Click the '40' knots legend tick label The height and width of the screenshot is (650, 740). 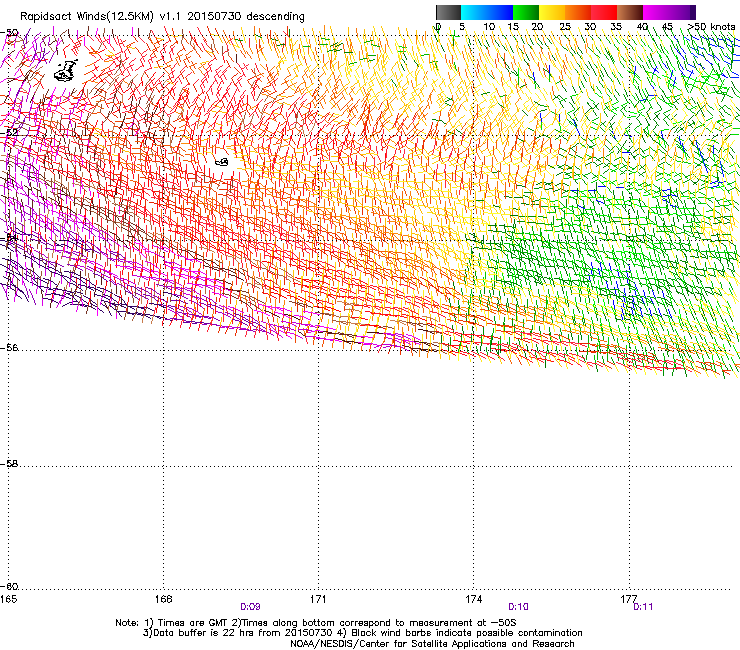(642, 27)
